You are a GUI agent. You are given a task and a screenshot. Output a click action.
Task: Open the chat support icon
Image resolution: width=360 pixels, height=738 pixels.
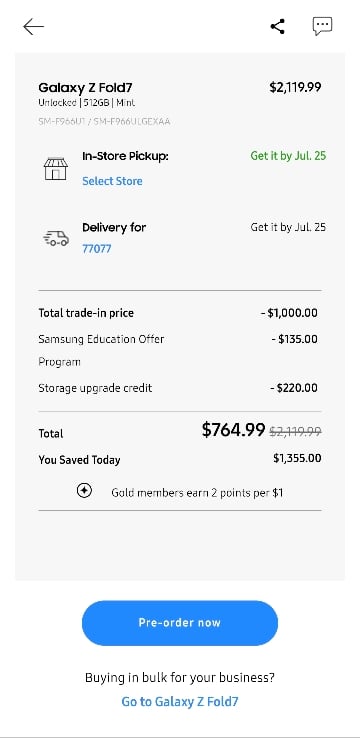pos(322,26)
